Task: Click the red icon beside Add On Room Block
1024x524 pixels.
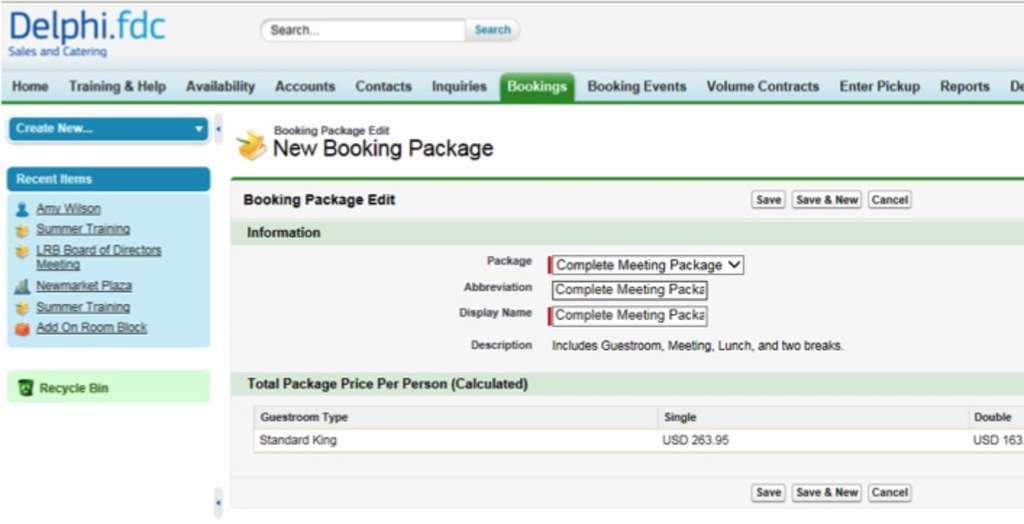Action: [x=22, y=328]
